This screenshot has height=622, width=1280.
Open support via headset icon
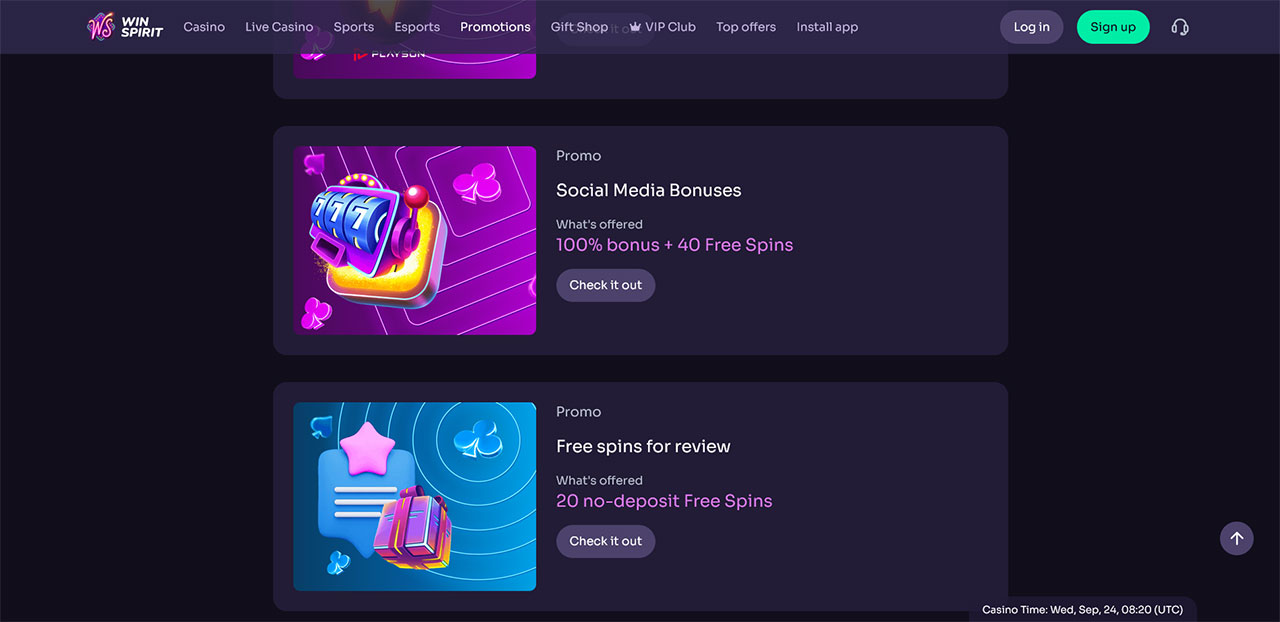(x=1180, y=27)
